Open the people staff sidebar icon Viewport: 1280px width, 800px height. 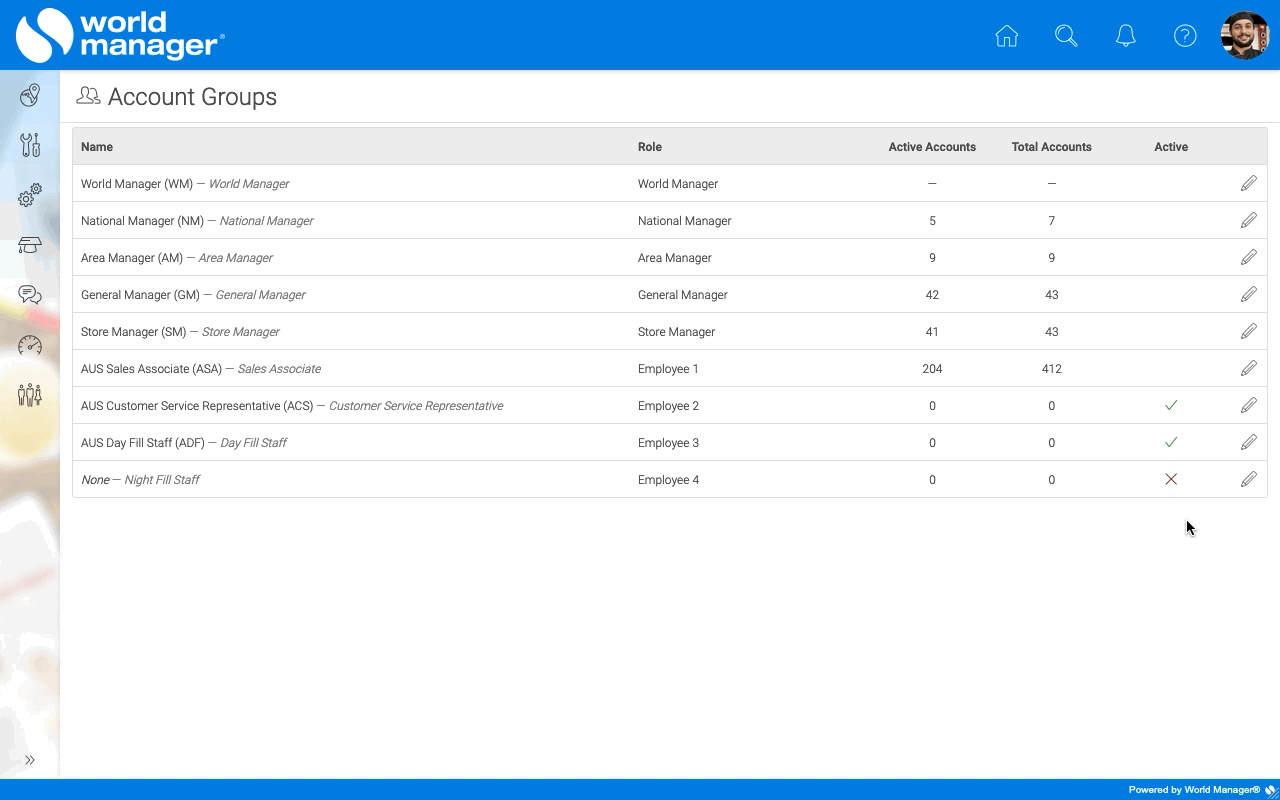point(30,395)
